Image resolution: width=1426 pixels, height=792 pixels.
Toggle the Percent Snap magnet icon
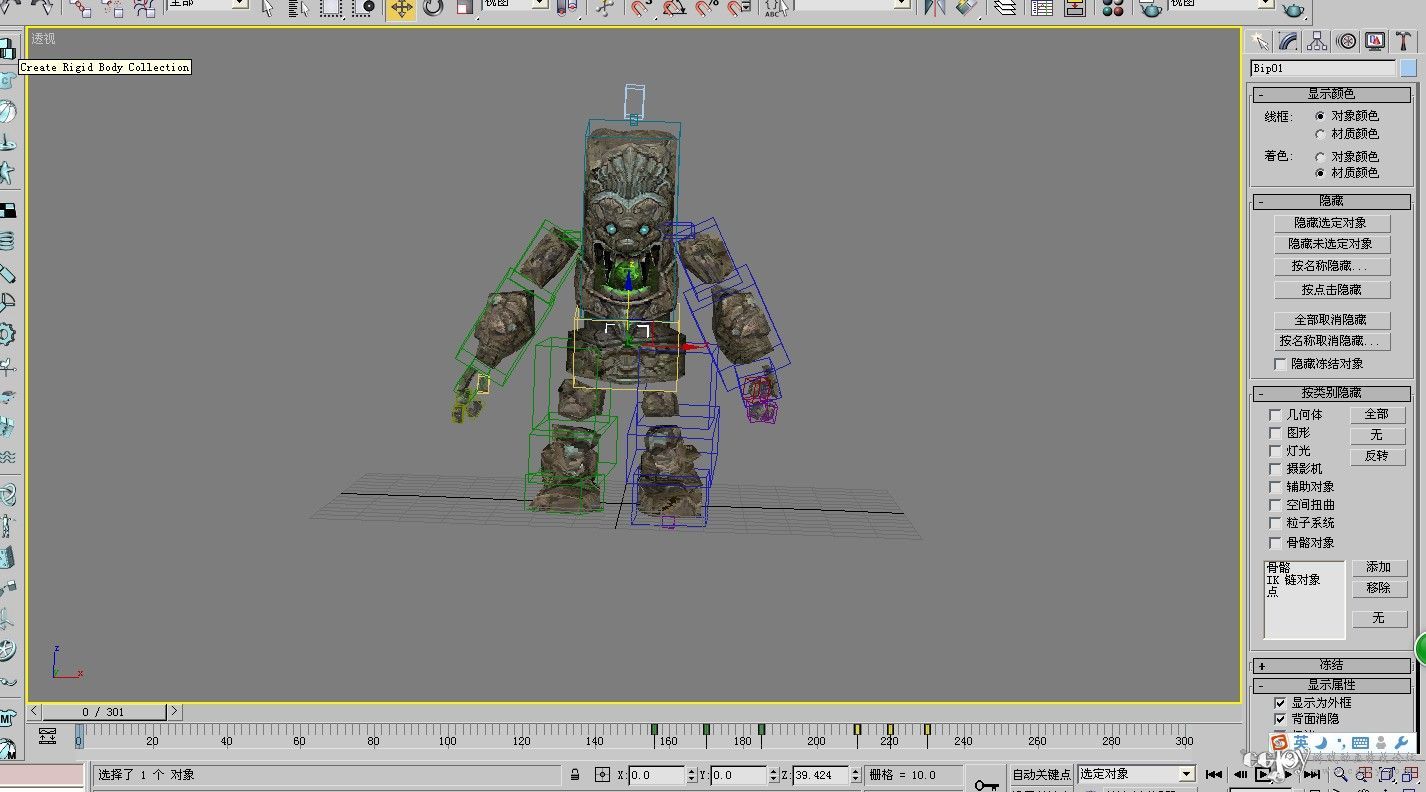[x=707, y=8]
